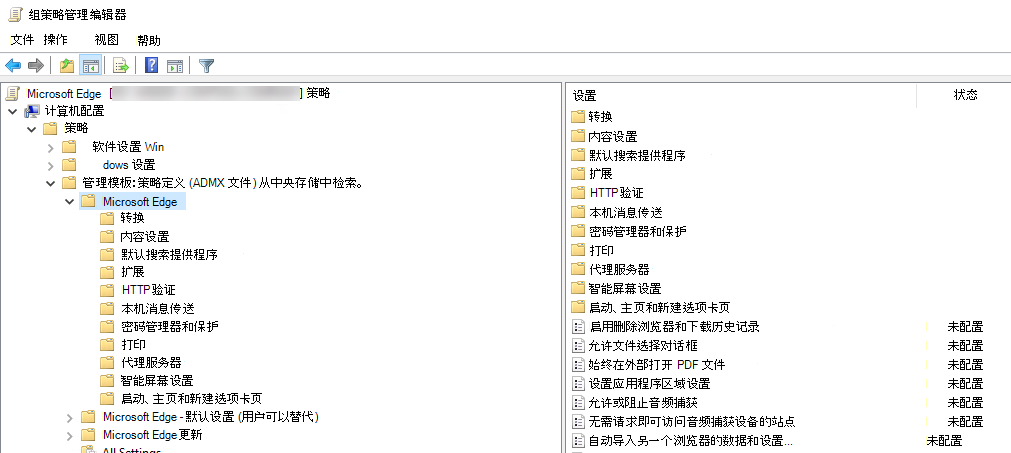Expand Microsoft Edge - 默认设置 node
Viewport: 1011px width, 453px height.
pos(70,418)
